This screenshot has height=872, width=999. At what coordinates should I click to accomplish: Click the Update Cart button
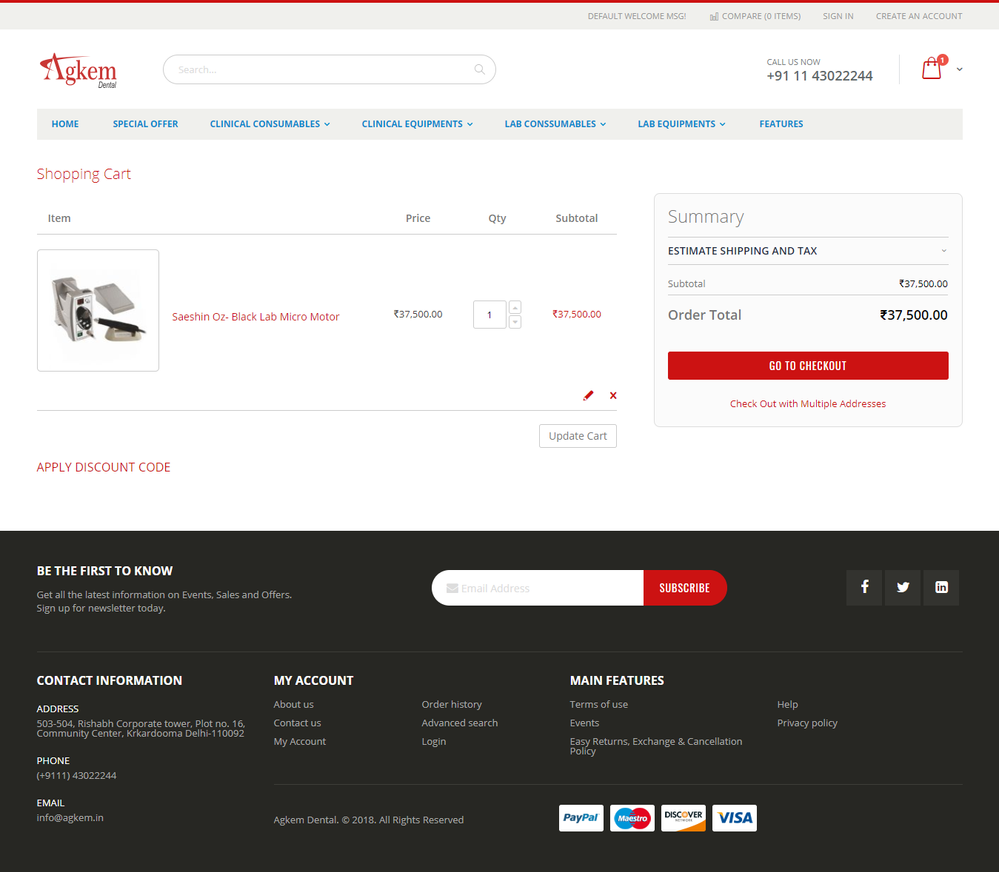[x=577, y=436]
